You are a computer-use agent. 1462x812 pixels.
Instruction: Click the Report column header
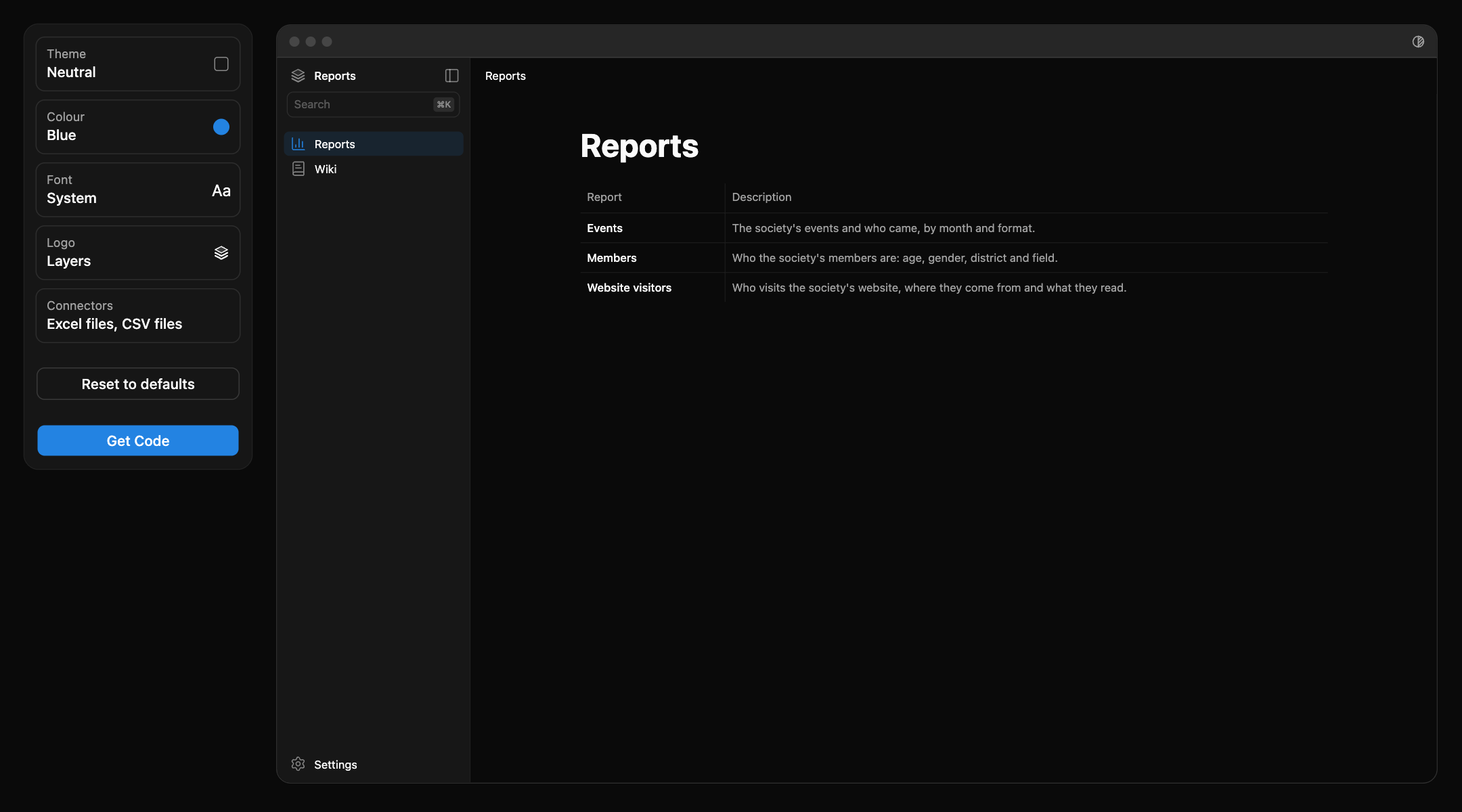(x=604, y=197)
